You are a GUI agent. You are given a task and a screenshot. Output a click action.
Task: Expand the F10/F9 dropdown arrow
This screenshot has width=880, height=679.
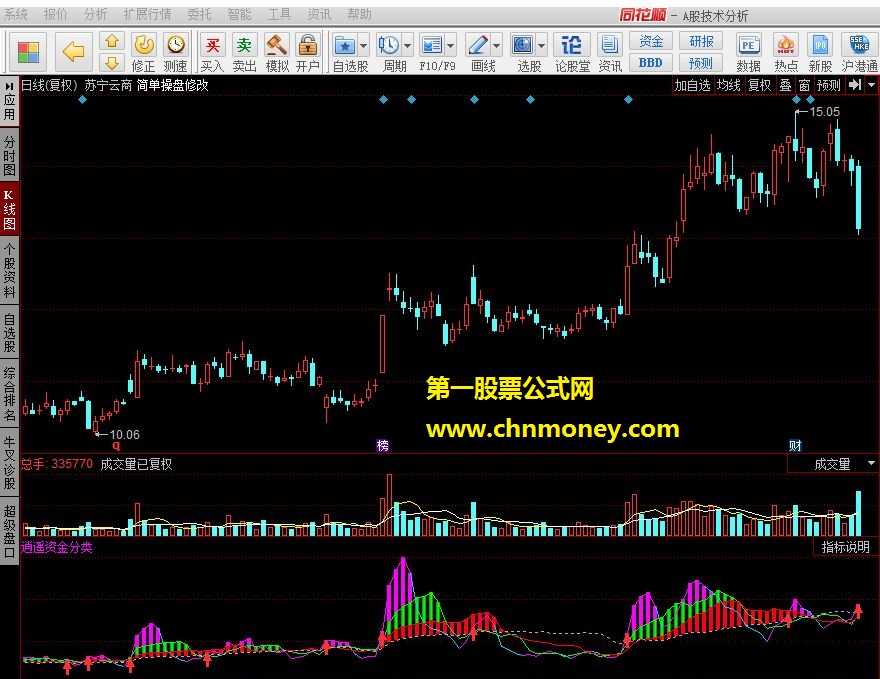point(451,45)
